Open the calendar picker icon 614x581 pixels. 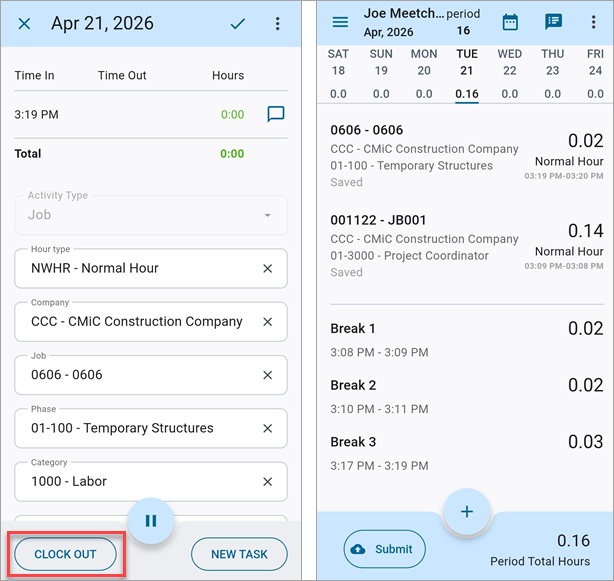point(510,22)
